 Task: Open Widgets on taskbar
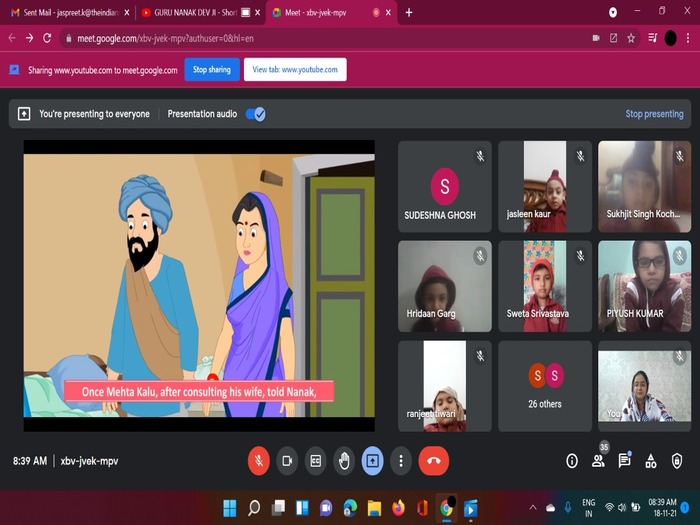pyautogui.click(x=302, y=508)
